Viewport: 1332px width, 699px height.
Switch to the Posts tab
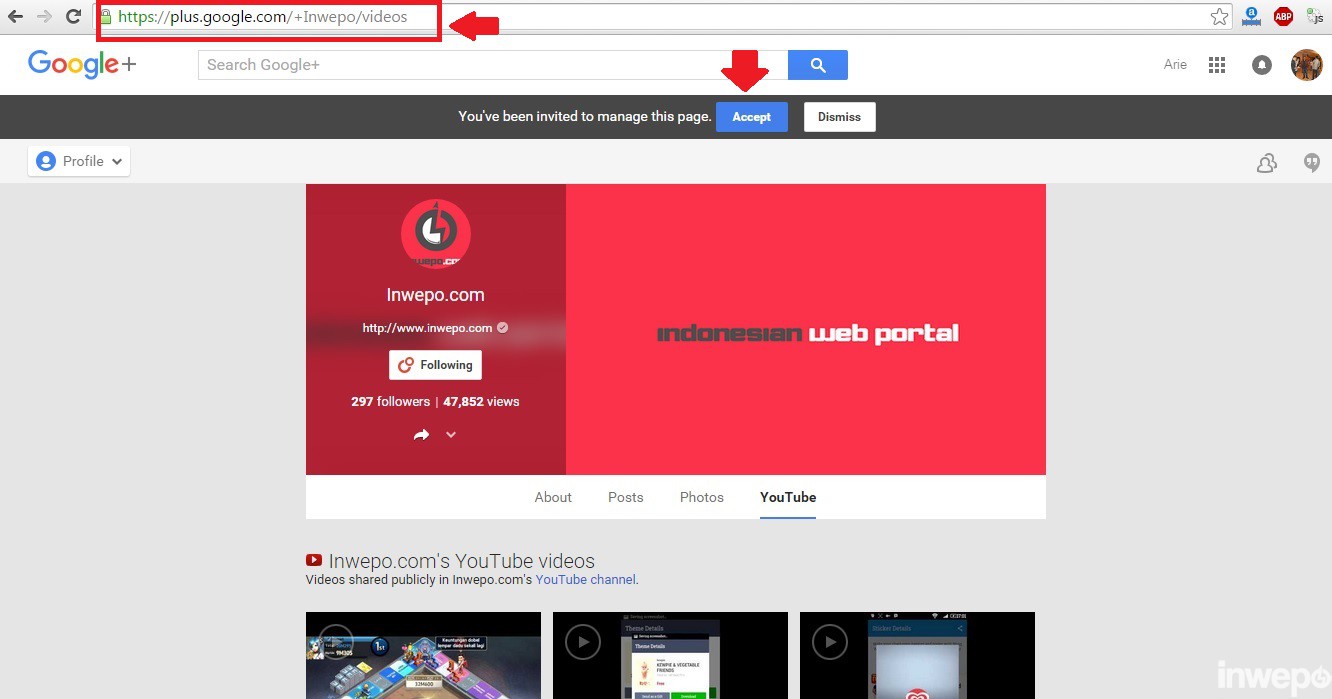(626, 497)
